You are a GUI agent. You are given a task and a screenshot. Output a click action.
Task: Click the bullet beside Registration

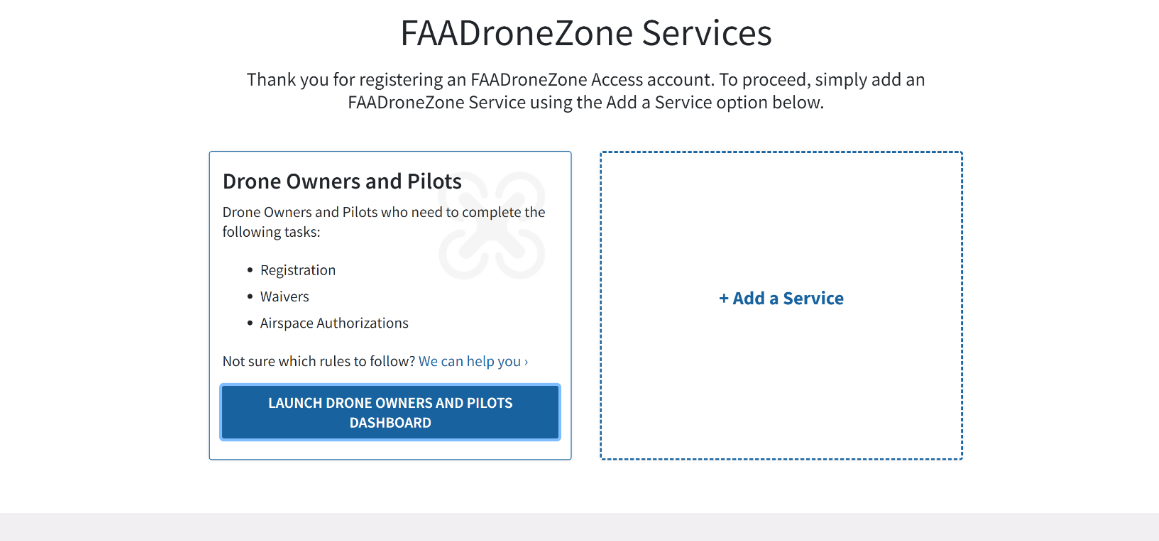pyautogui.click(x=250, y=271)
